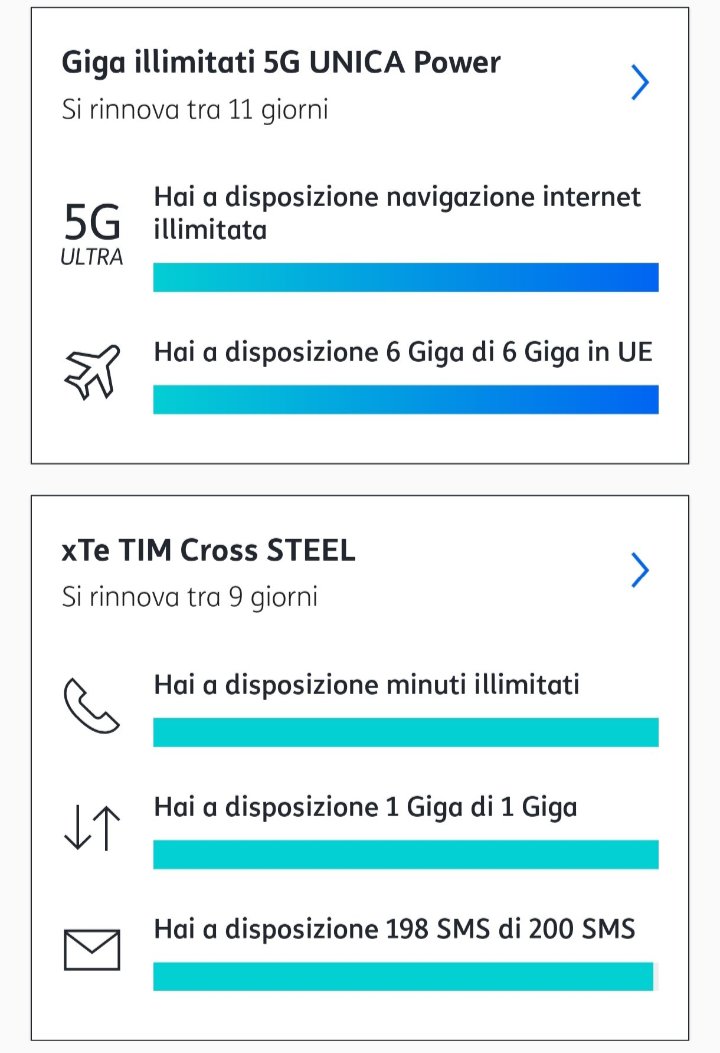This screenshot has height=1053, width=720.
Task: Click 'Si rinnova tra 11 giorni' text
Action: 195,108
